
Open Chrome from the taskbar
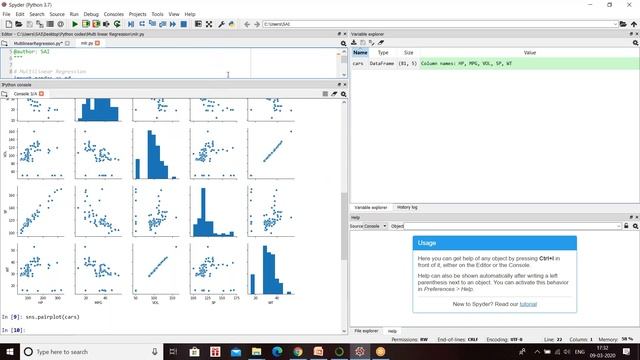pyautogui.click(x=298, y=351)
